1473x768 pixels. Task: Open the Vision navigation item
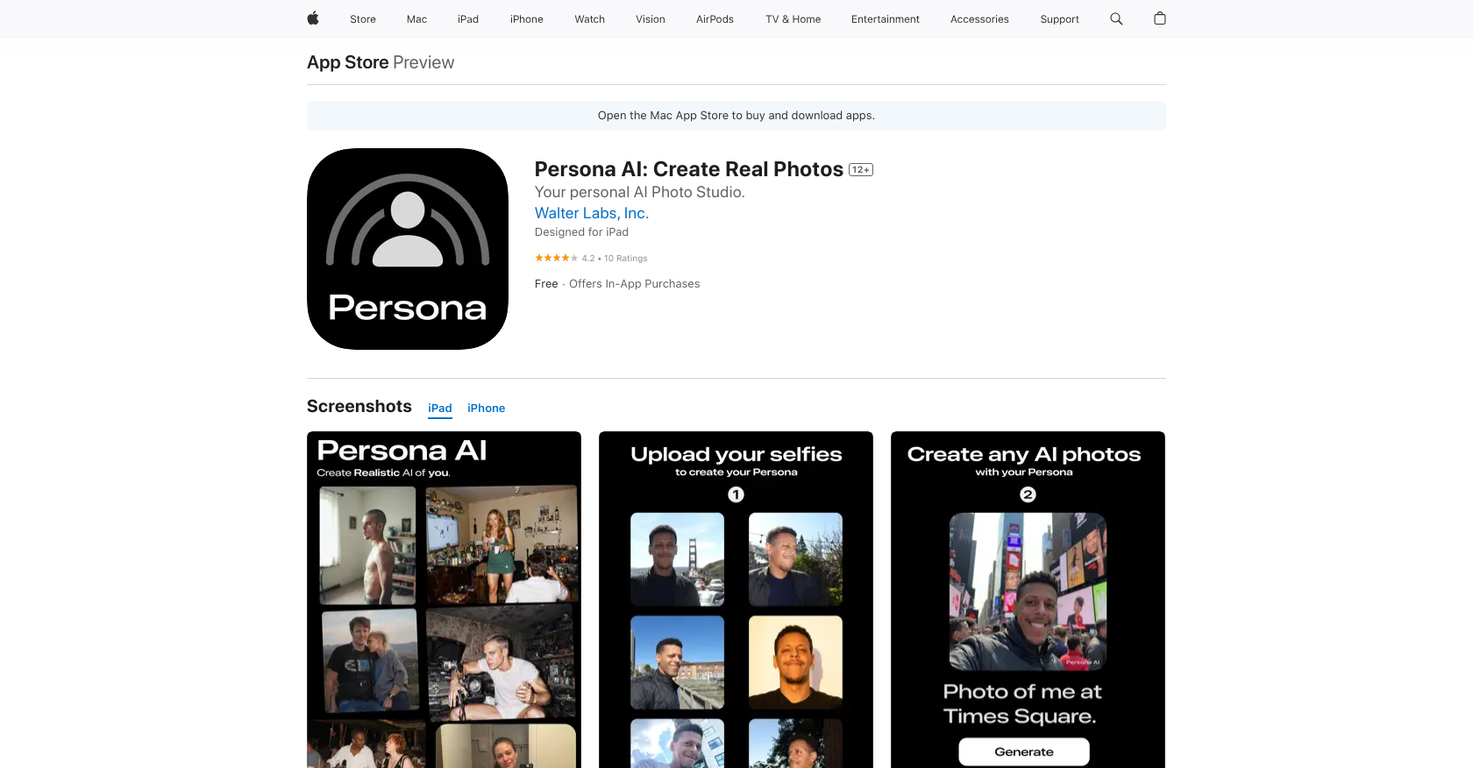[x=650, y=19]
